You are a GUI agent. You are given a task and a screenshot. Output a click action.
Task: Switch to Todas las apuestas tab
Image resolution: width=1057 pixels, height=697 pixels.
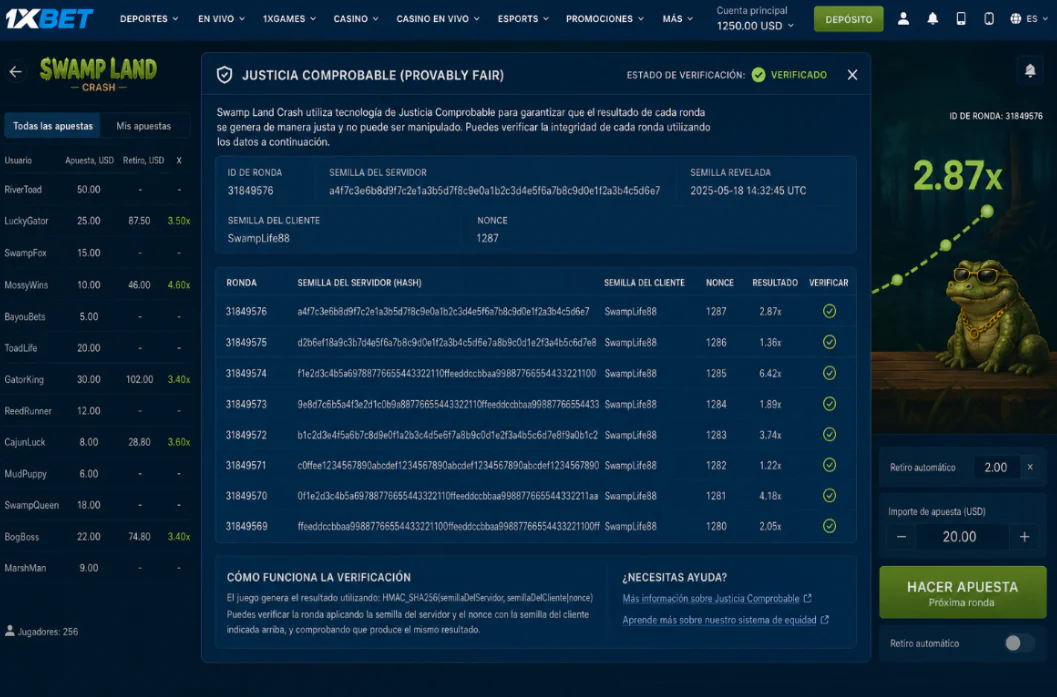pos(53,126)
